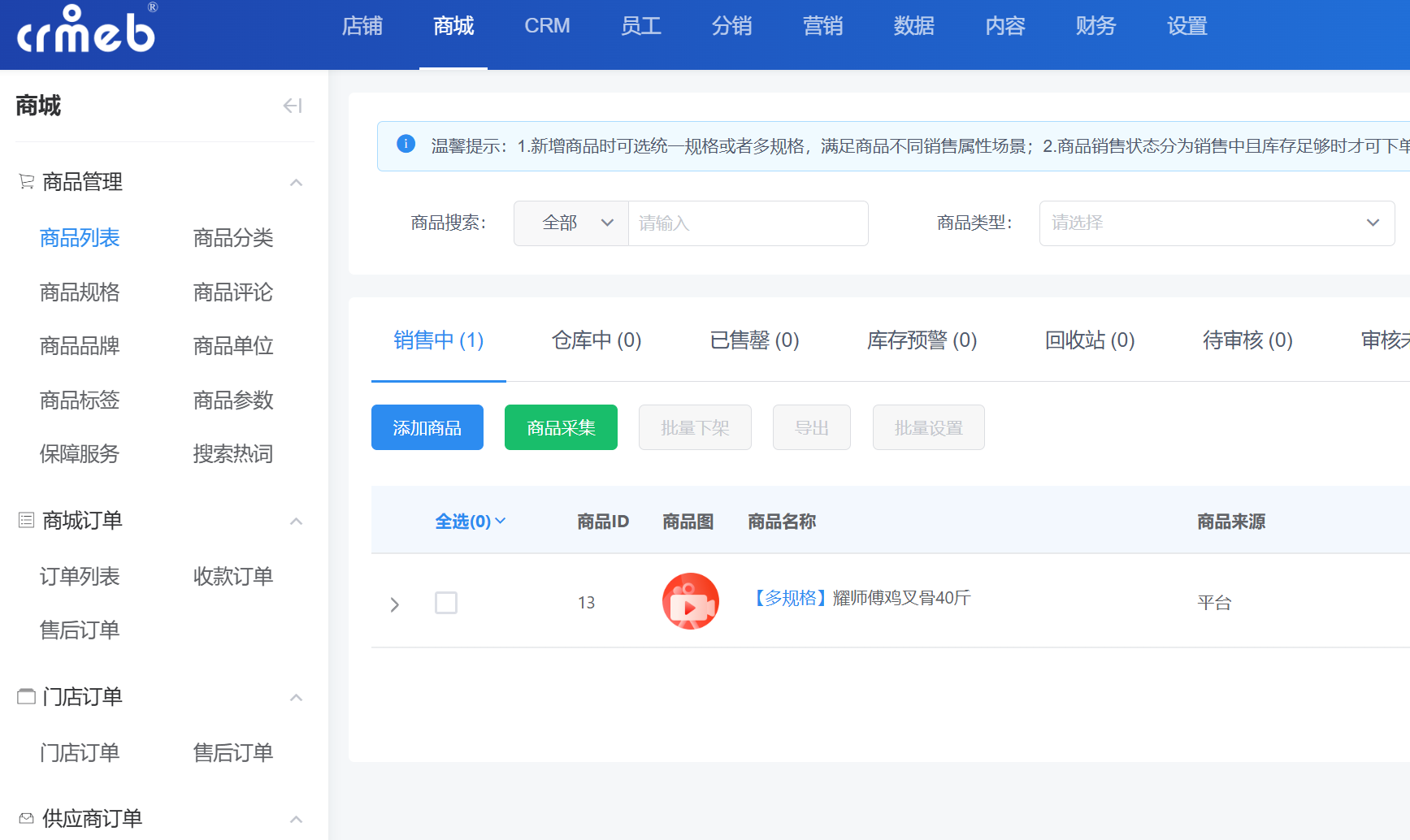
Task: Click the 添加商品 button
Action: [427, 427]
